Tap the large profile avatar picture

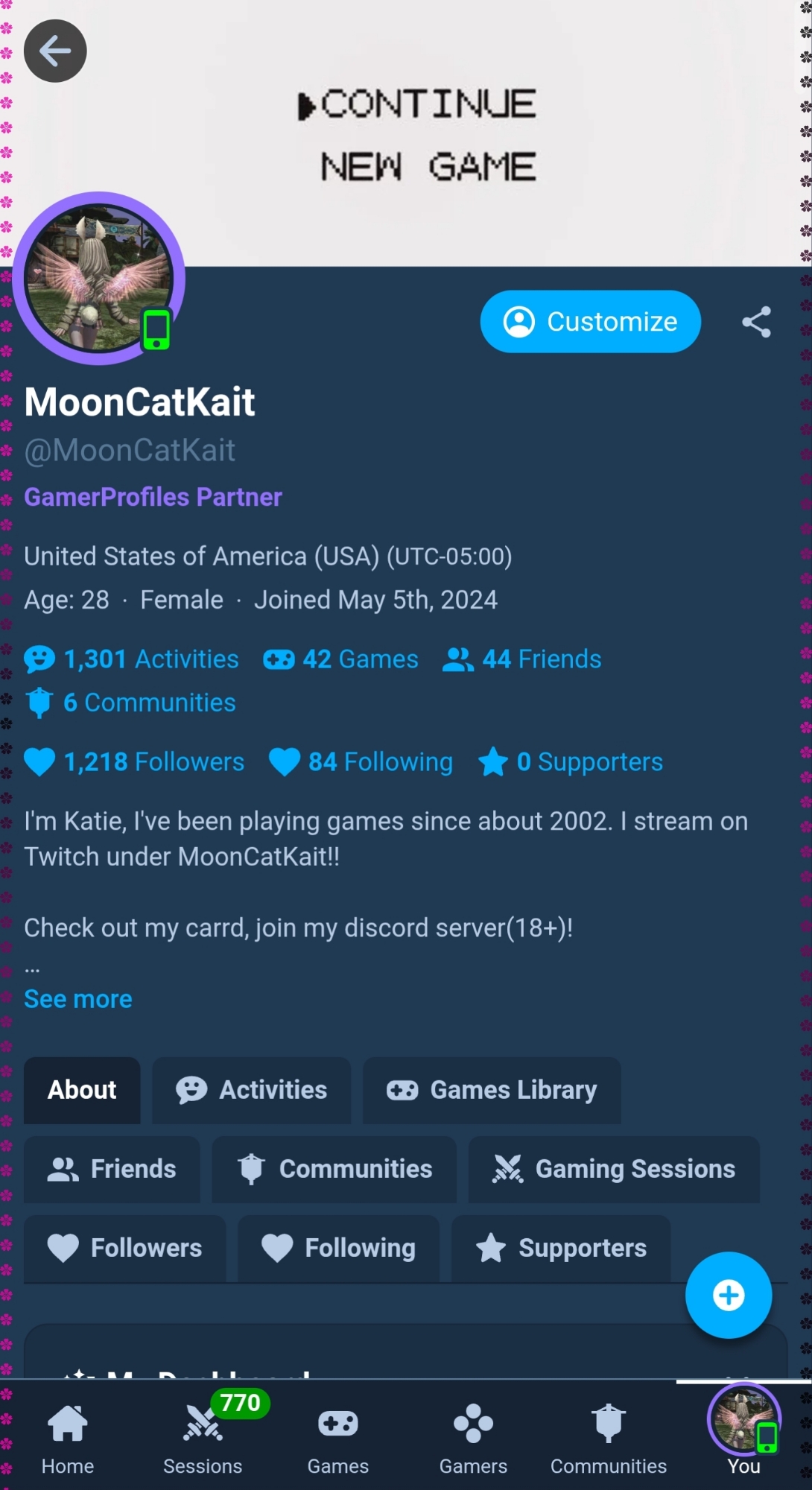click(98, 279)
